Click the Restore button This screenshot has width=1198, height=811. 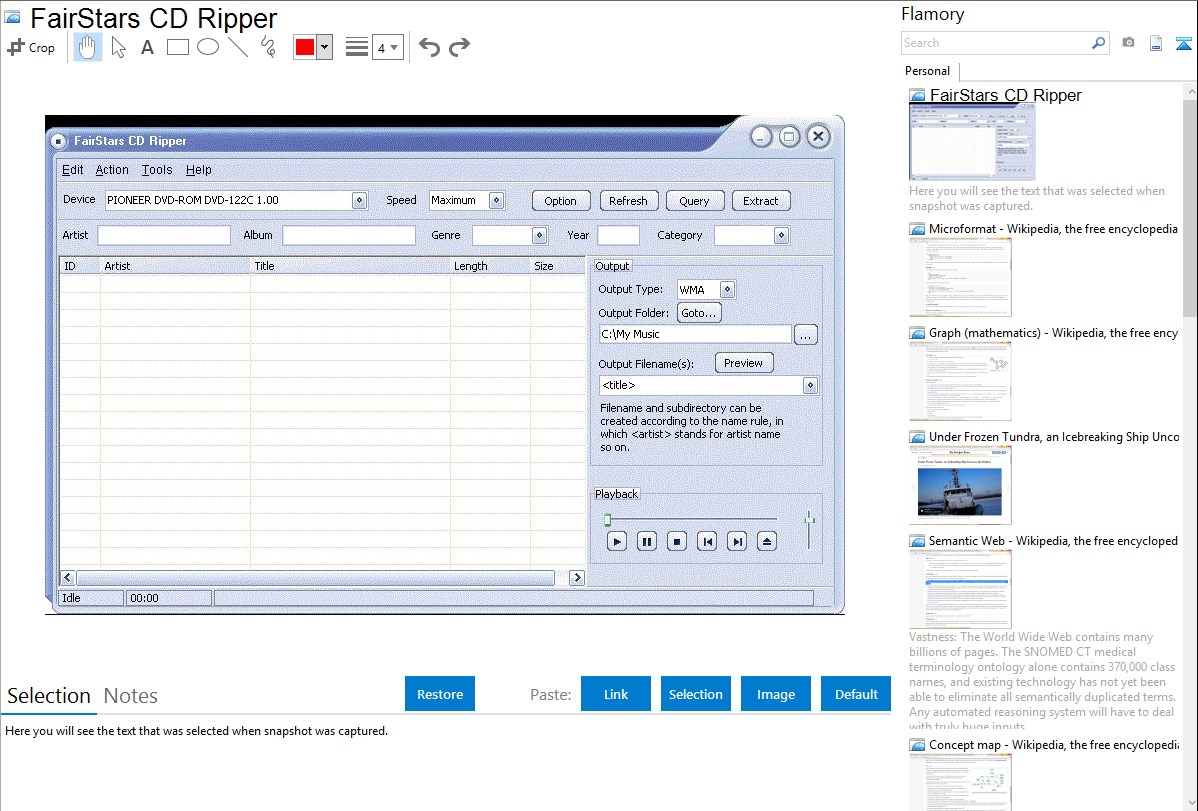[440, 694]
